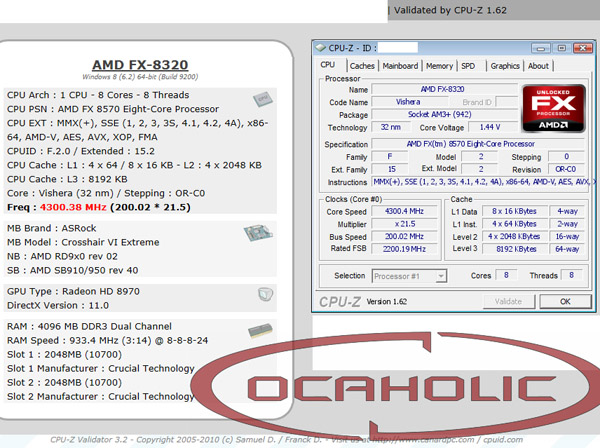This screenshot has width=600, height=448.
Task: Click the OK button
Action: pyautogui.click(x=565, y=301)
